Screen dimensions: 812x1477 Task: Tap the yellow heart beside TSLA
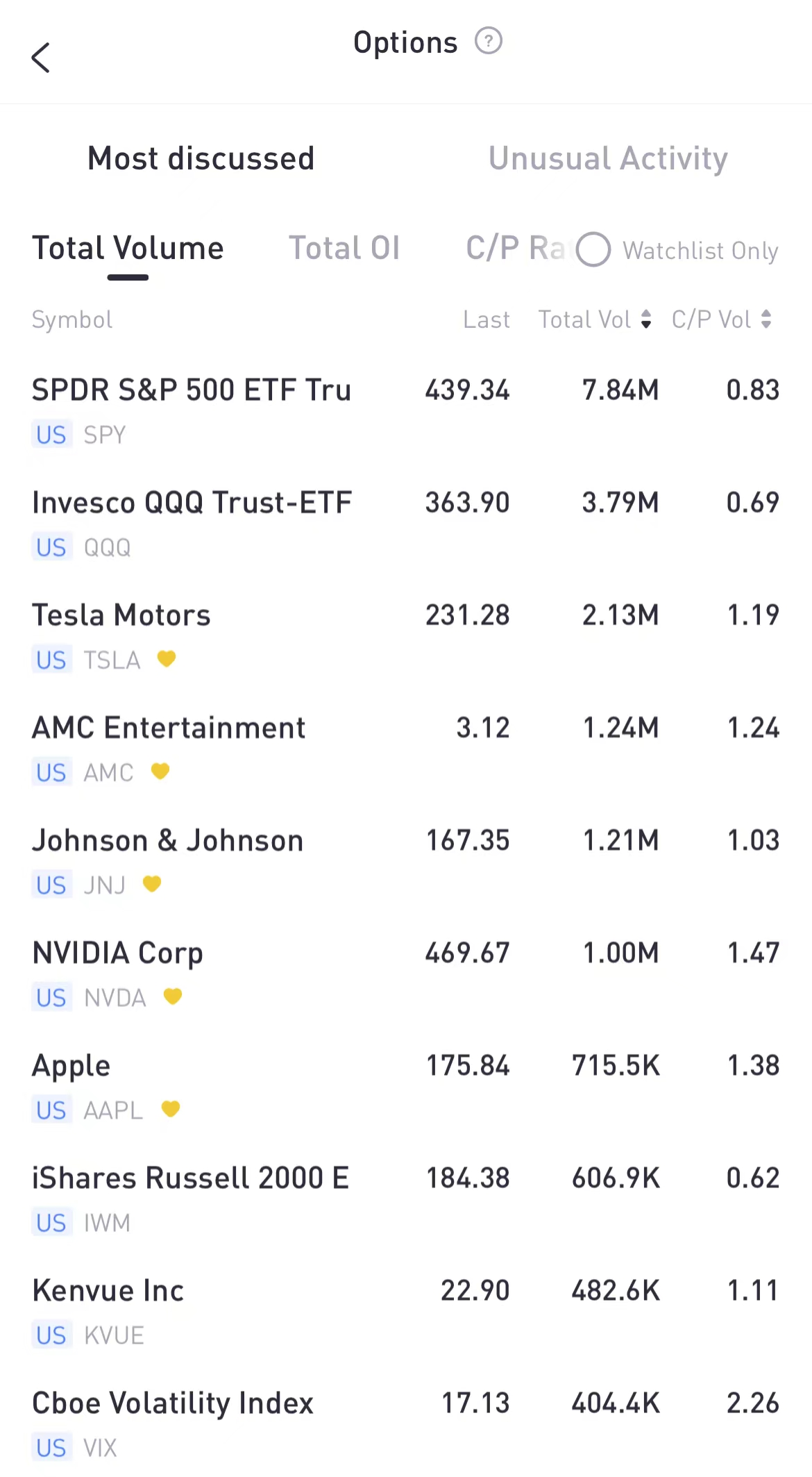(167, 658)
